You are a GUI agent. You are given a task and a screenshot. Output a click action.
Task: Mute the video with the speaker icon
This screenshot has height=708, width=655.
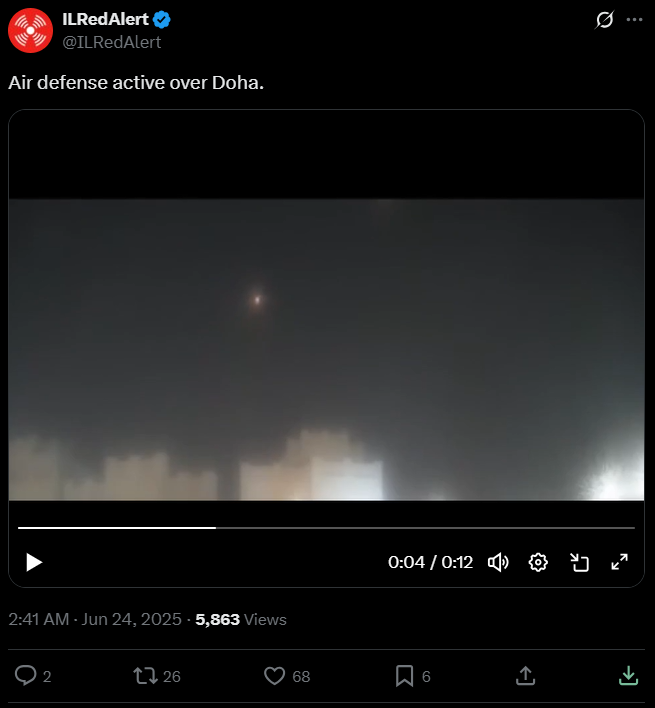pyautogui.click(x=498, y=562)
